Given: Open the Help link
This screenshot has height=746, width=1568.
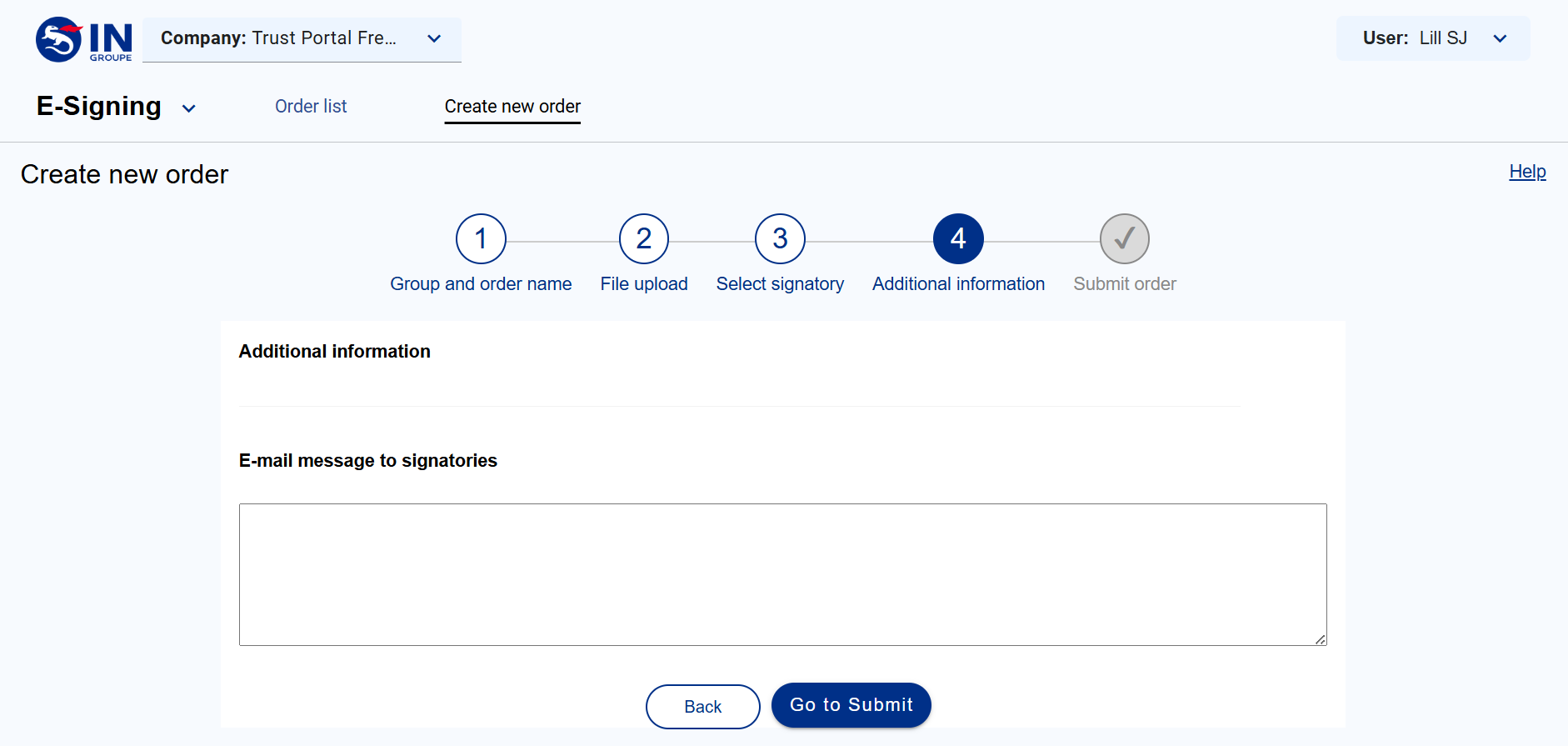Looking at the screenshot, I should click(x=1527, y=172).
